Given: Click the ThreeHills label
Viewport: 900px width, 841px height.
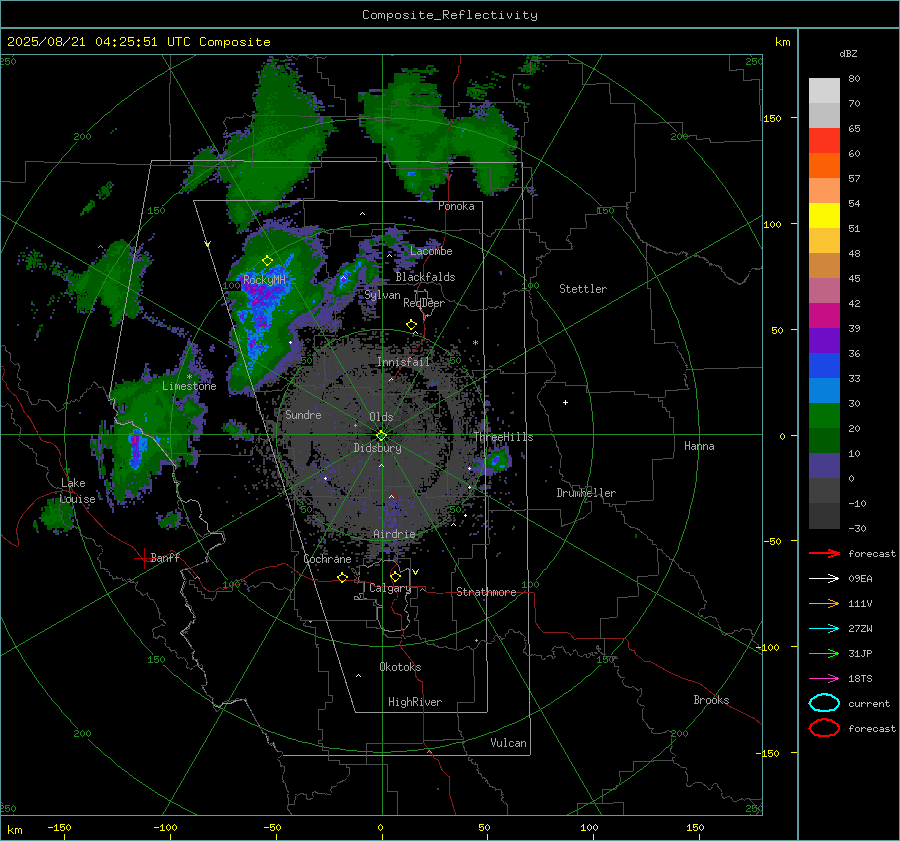Looking at the screenshot, I should click(x=503, y=437).
